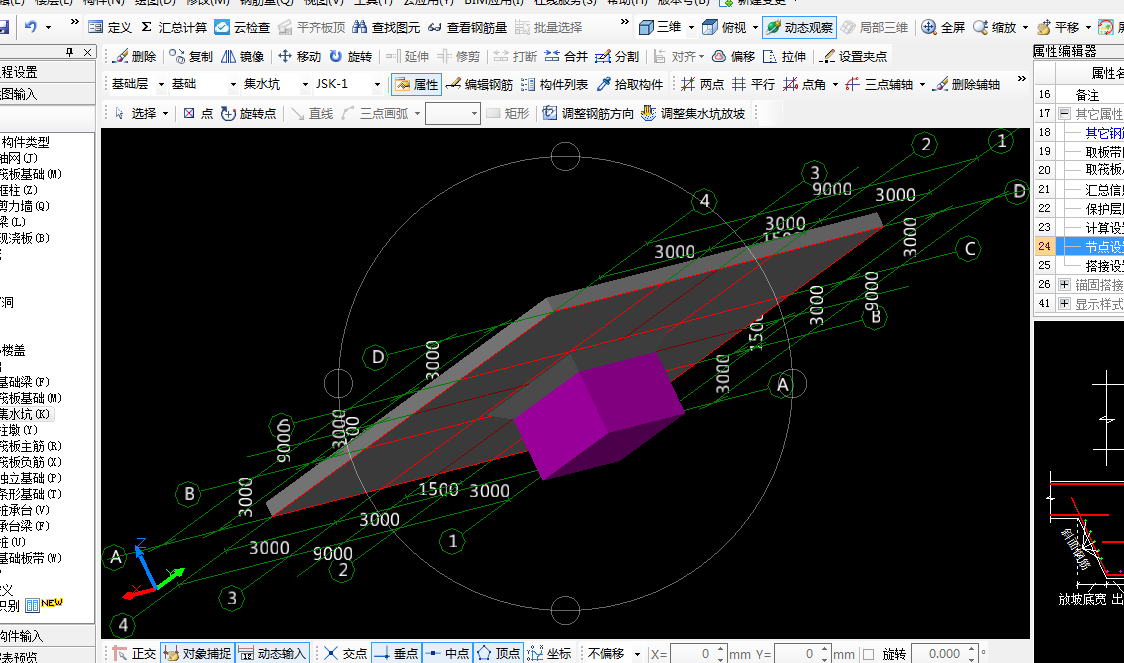Image resolution: width=1124 pixels, height=663 pixels.
Task: Toggle 垂点 perpendicular snap
Action: (396, 654)
